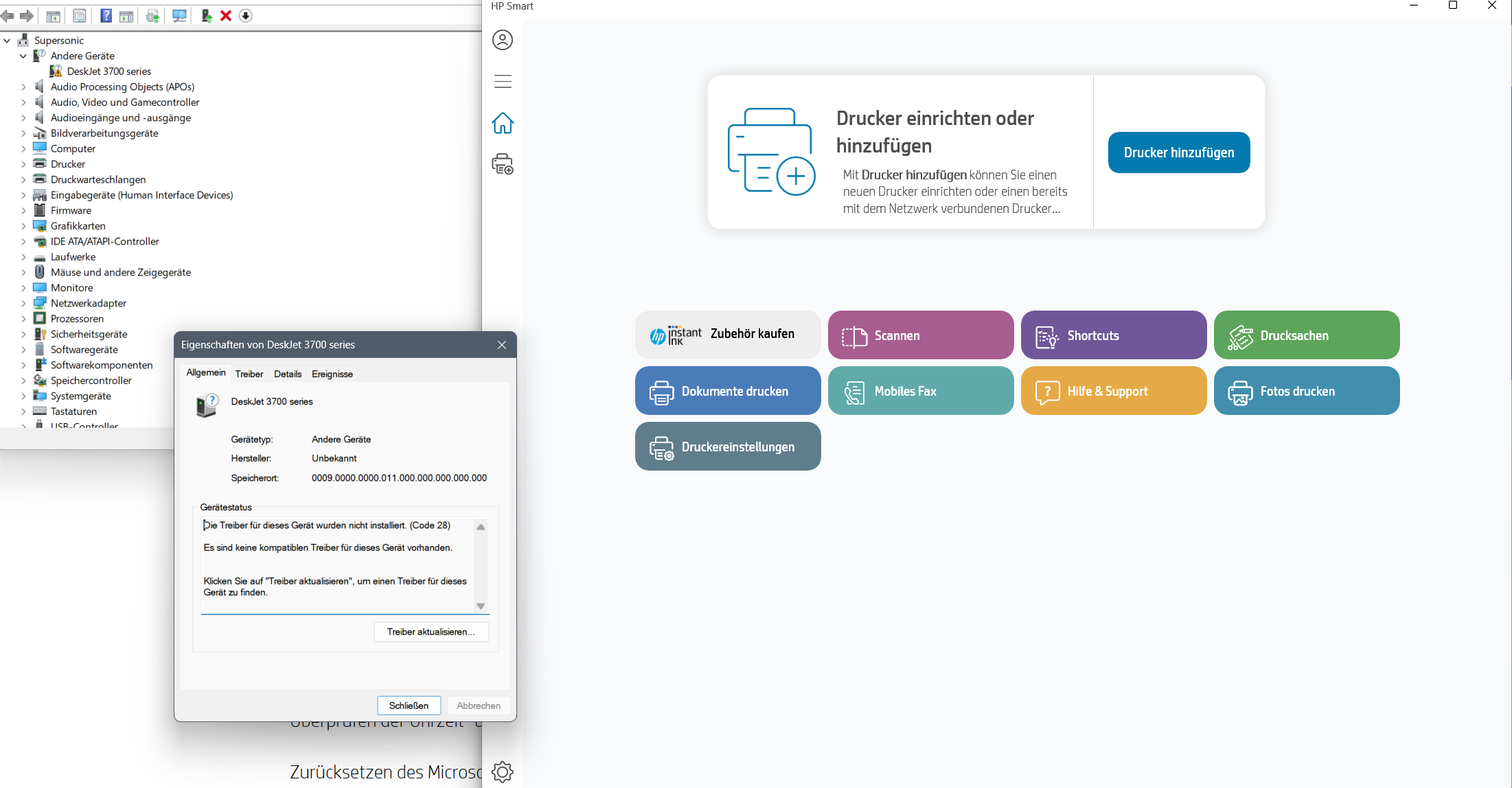Image resolution: width=1512 pixels, height=788 pixels.
Task: Collapse the Andere Geräte tree node
Action: click(23, 56)
